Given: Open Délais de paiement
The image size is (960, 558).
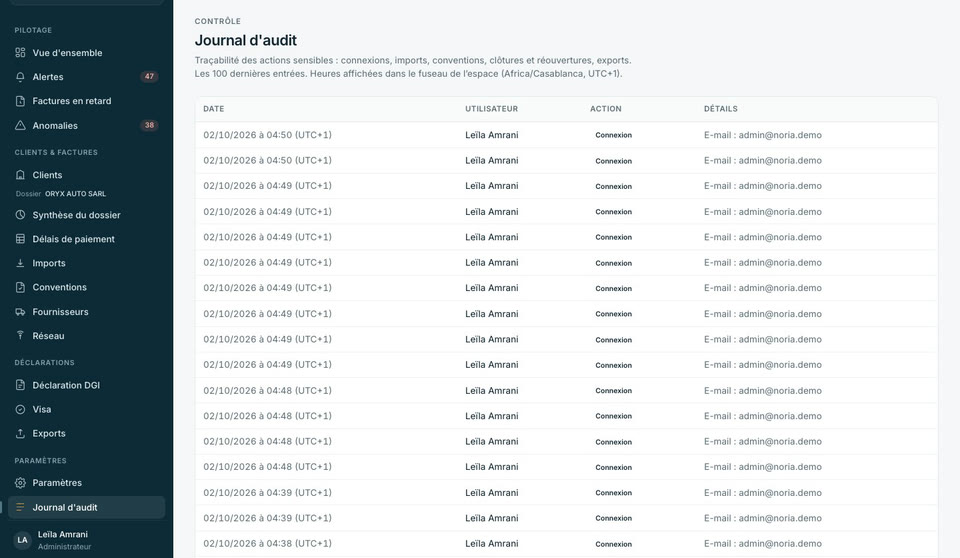Looking at the screenshot, I should (x=86, y=239).
